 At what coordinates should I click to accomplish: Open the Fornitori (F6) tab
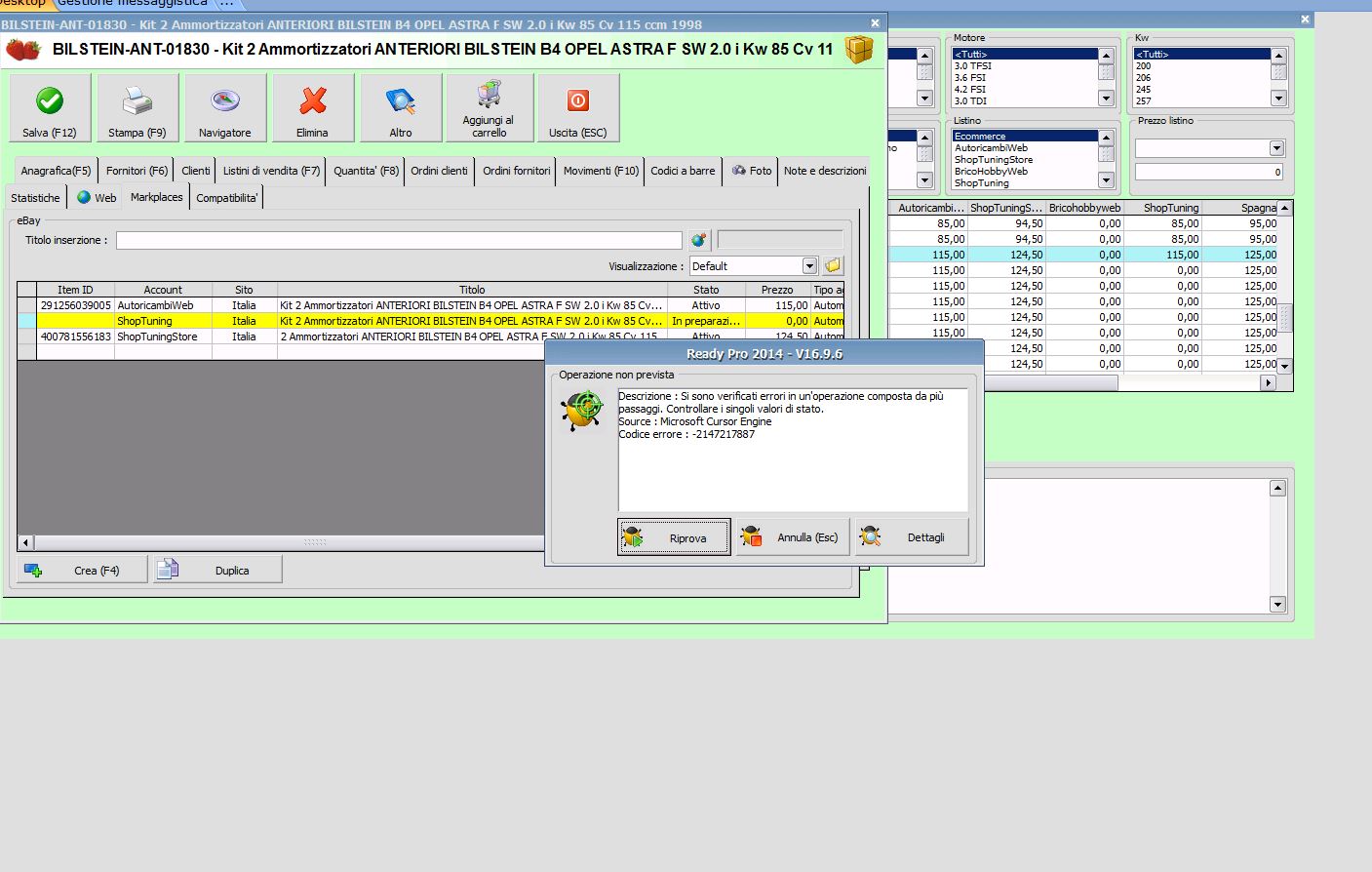click(137, 171)
